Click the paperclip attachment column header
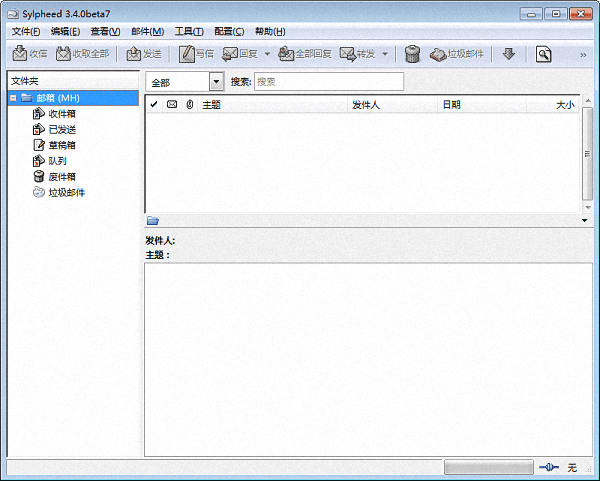 (189, 104)
